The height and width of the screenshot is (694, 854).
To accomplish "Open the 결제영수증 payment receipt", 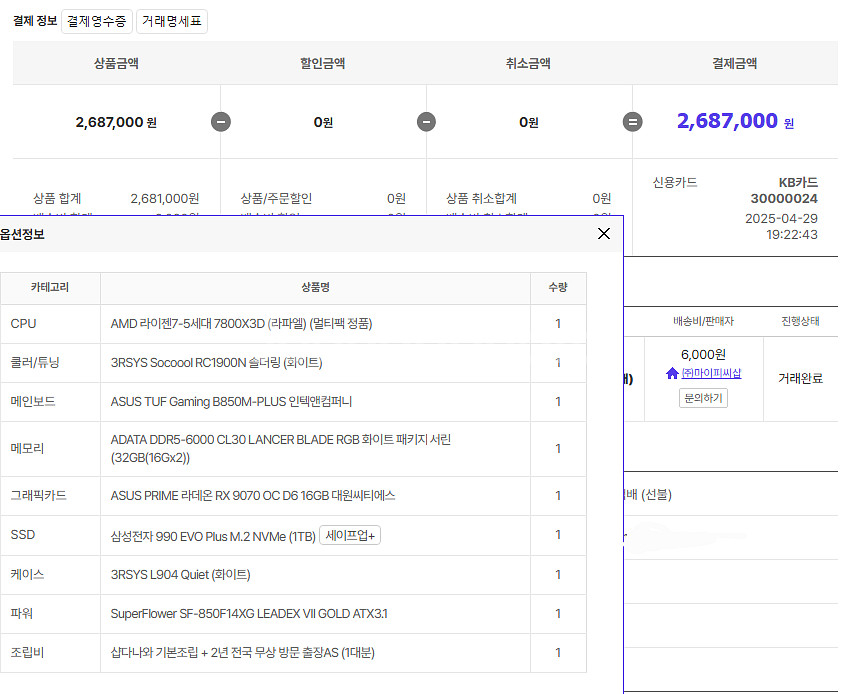I will pos(96,21).
